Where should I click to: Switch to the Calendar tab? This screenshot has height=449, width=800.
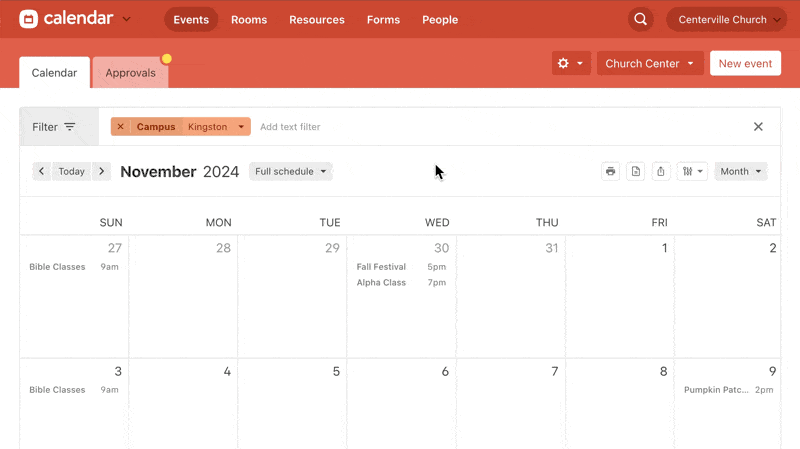(x=54, y=72)
